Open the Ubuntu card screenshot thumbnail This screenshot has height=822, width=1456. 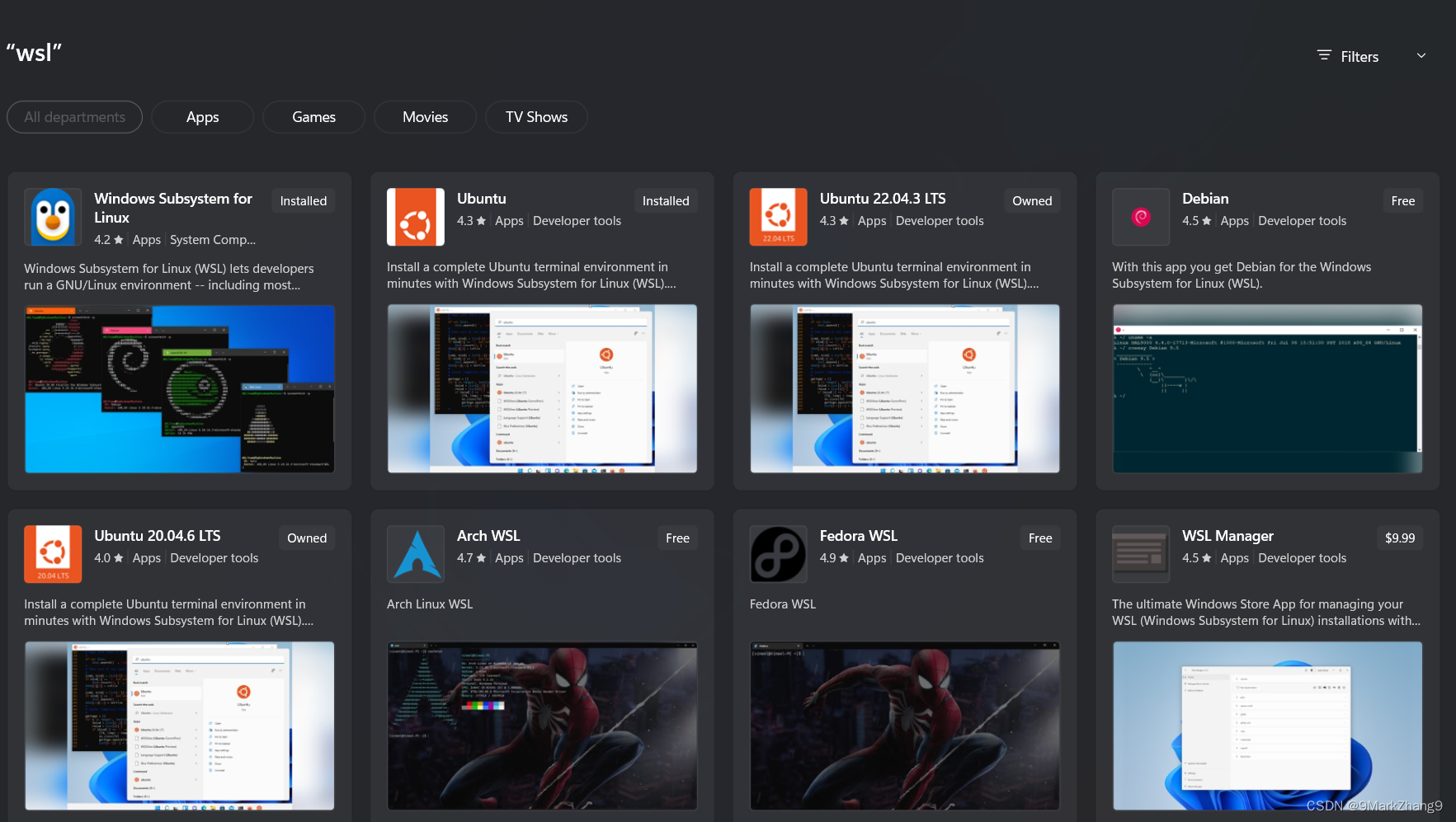[542, 388]
